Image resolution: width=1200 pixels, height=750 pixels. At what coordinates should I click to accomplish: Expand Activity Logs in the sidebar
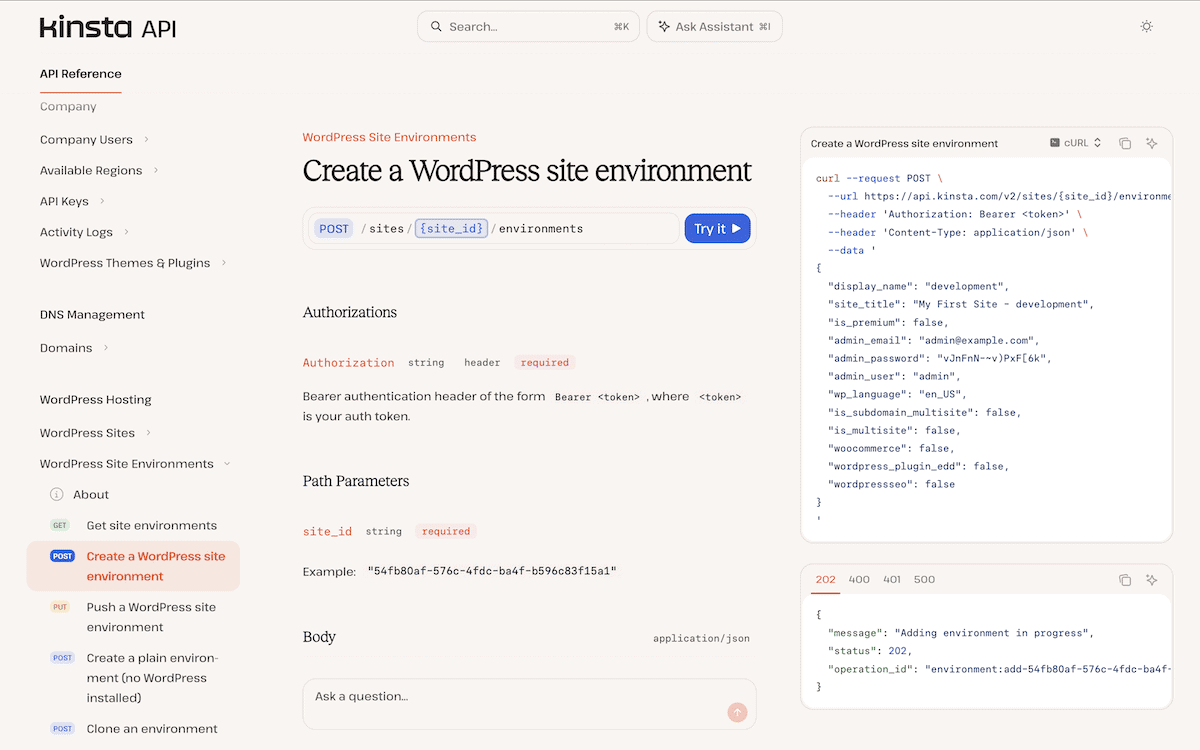point(127,232)
